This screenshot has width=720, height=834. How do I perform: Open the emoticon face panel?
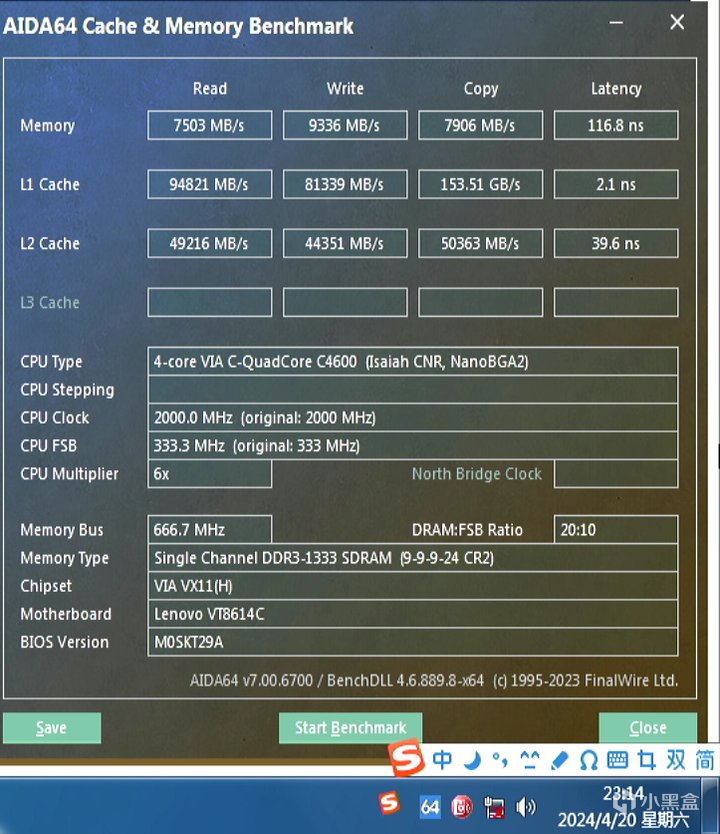pos(530,761)
